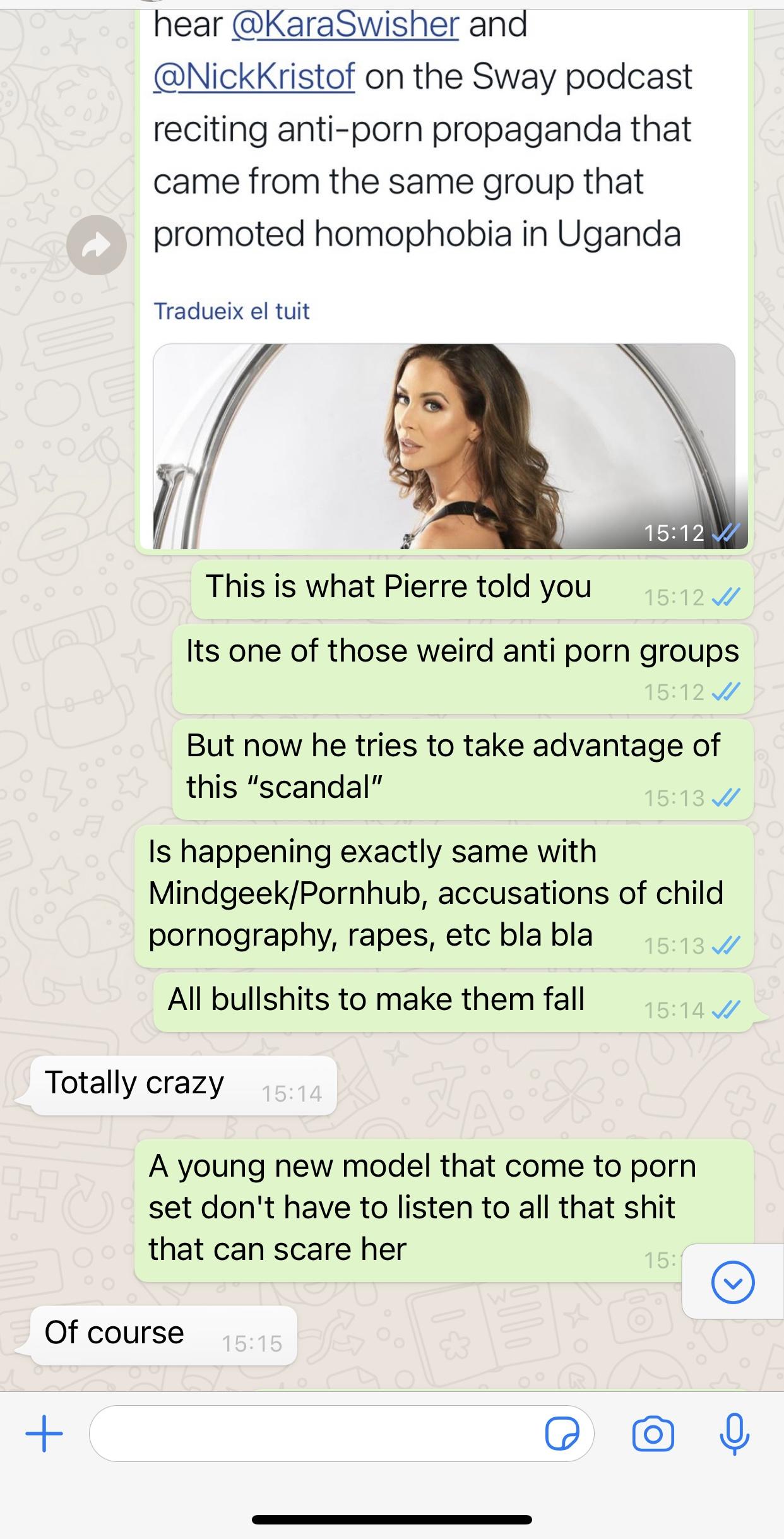Jump to latest messages with down chevron
Viewport: 784px width, 1539px height.
(x=733, y=1282)
